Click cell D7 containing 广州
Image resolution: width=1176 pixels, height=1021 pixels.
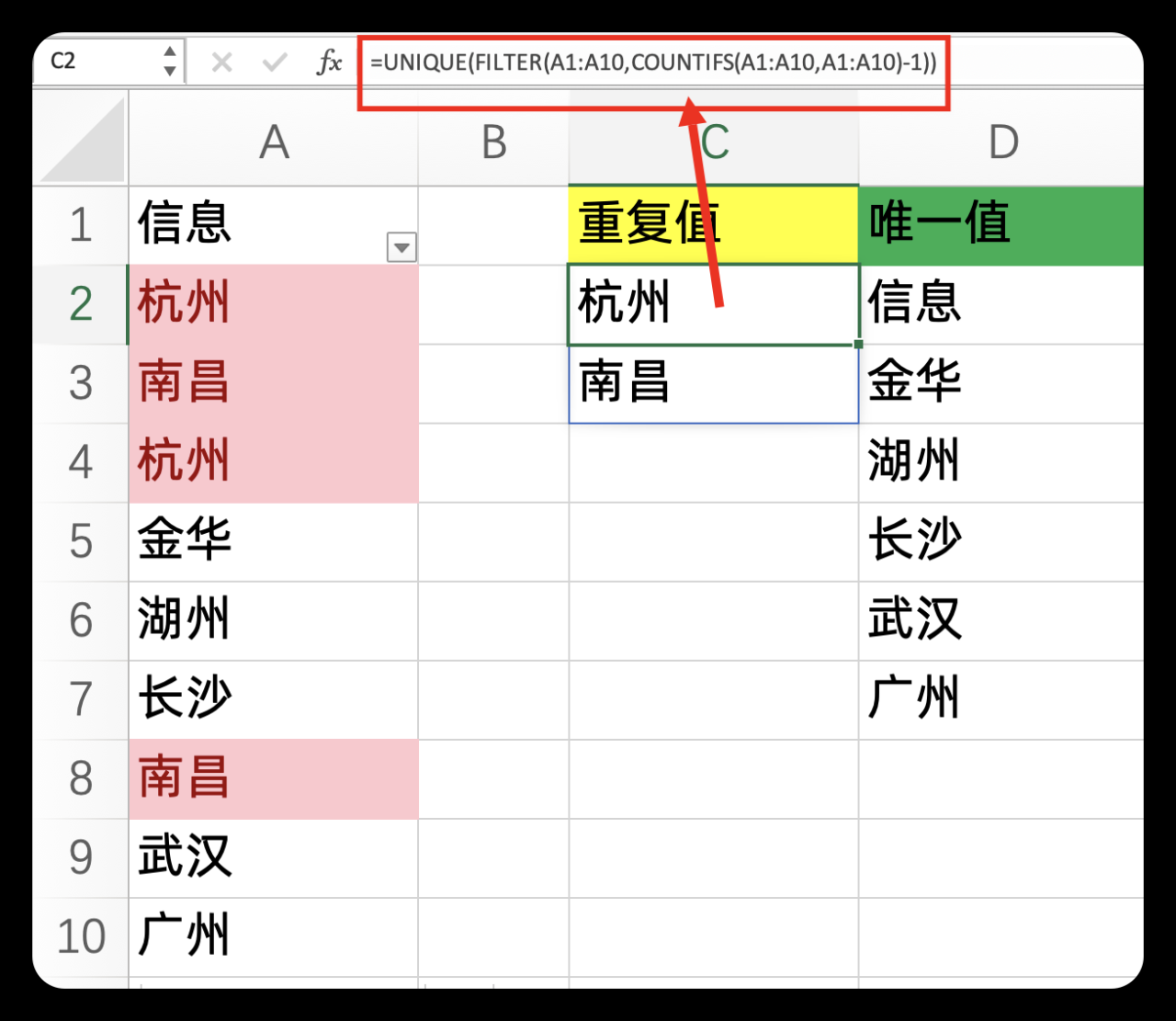click(x=1001, y=699)
